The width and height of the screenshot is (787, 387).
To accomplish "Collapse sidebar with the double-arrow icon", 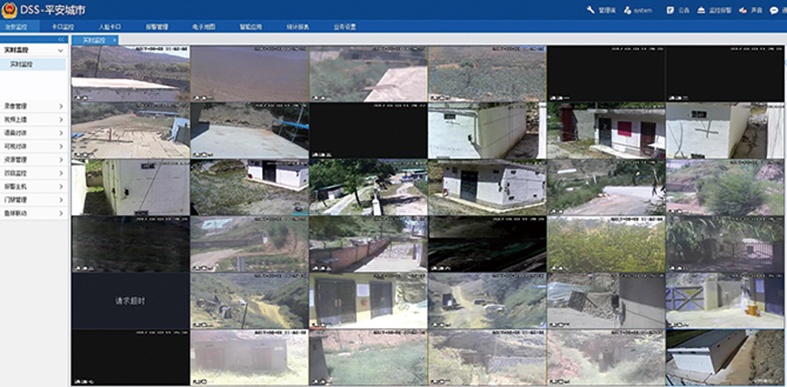I will pyautogui.click(x=61, y=39).
